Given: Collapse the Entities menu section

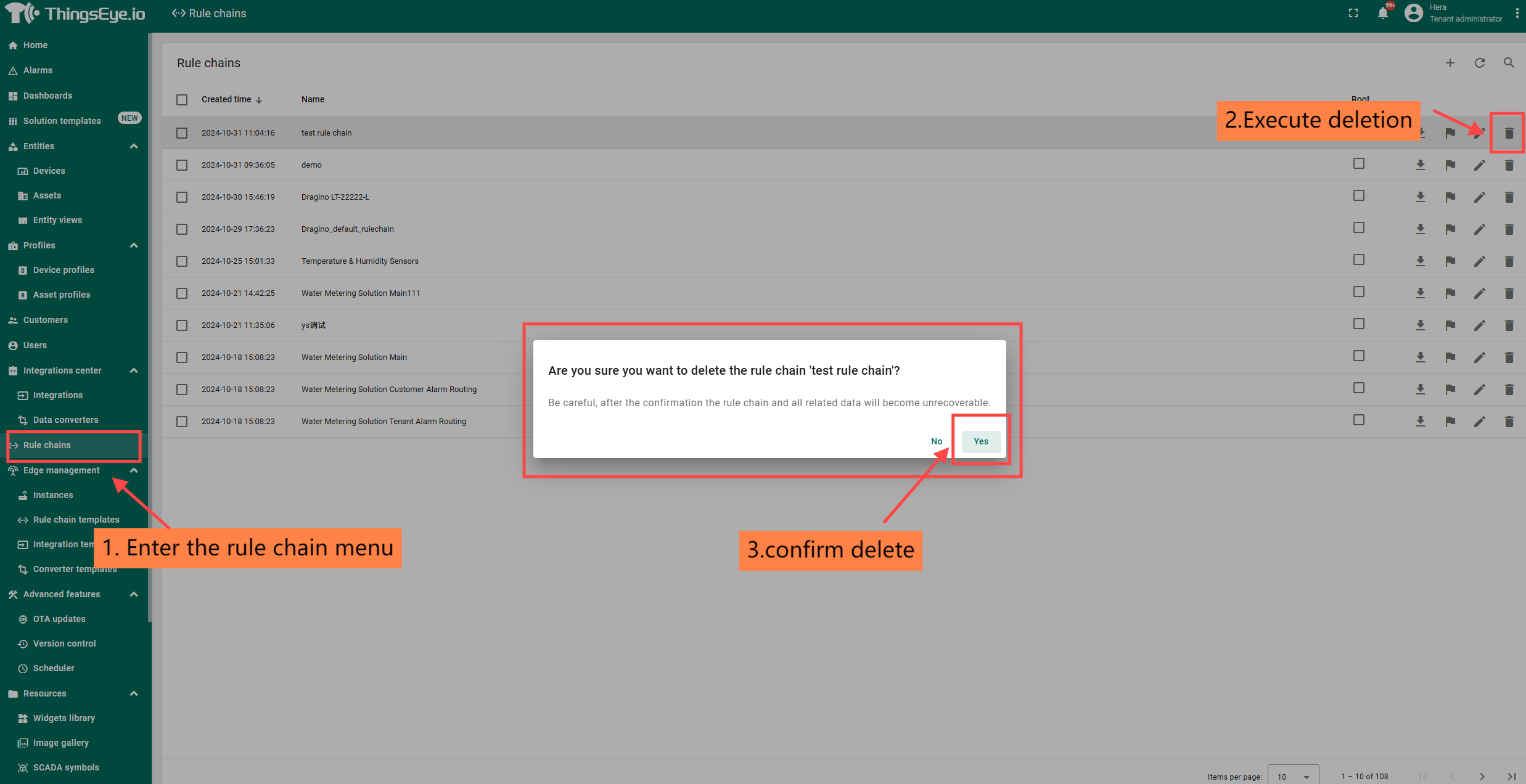Looking at the screenshot, I should pyautogui.click(x=134, y=146).
